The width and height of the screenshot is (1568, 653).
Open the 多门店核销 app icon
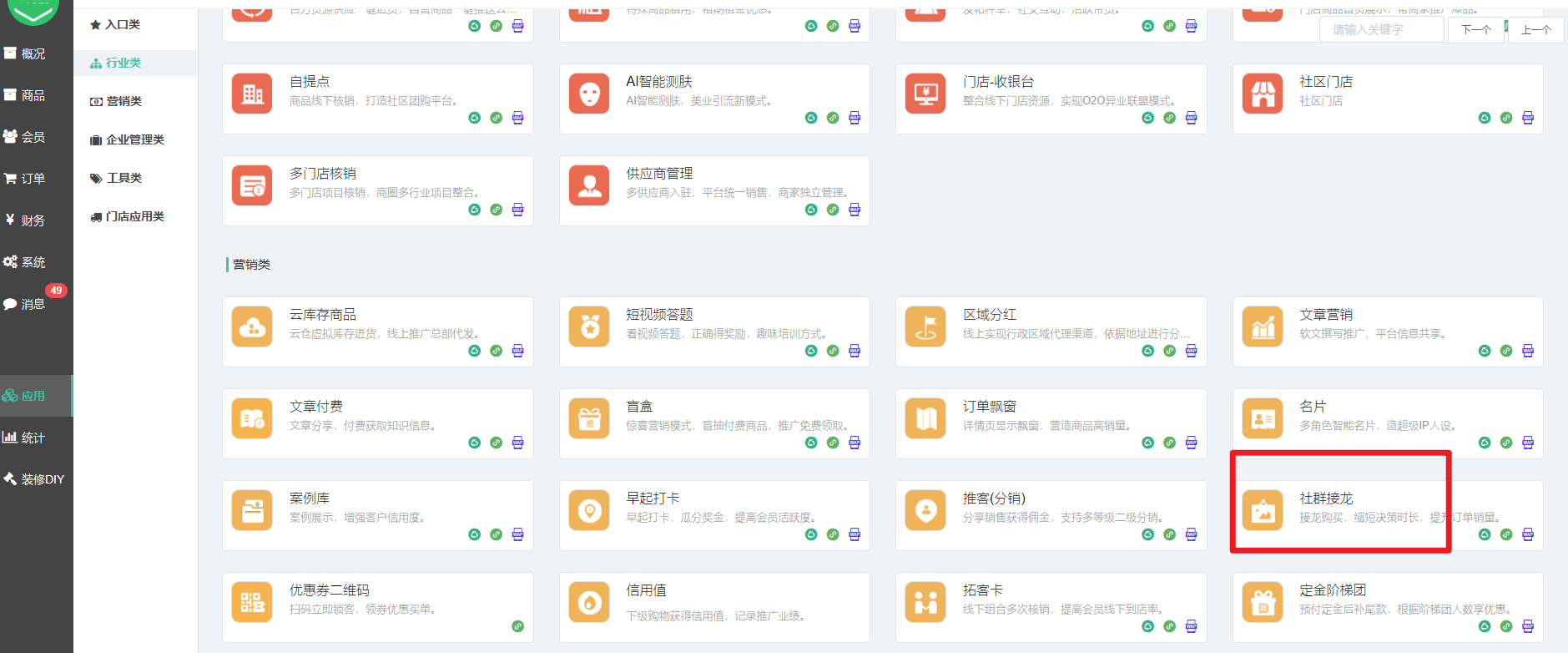pyautogui.click(x=252, y=185)
